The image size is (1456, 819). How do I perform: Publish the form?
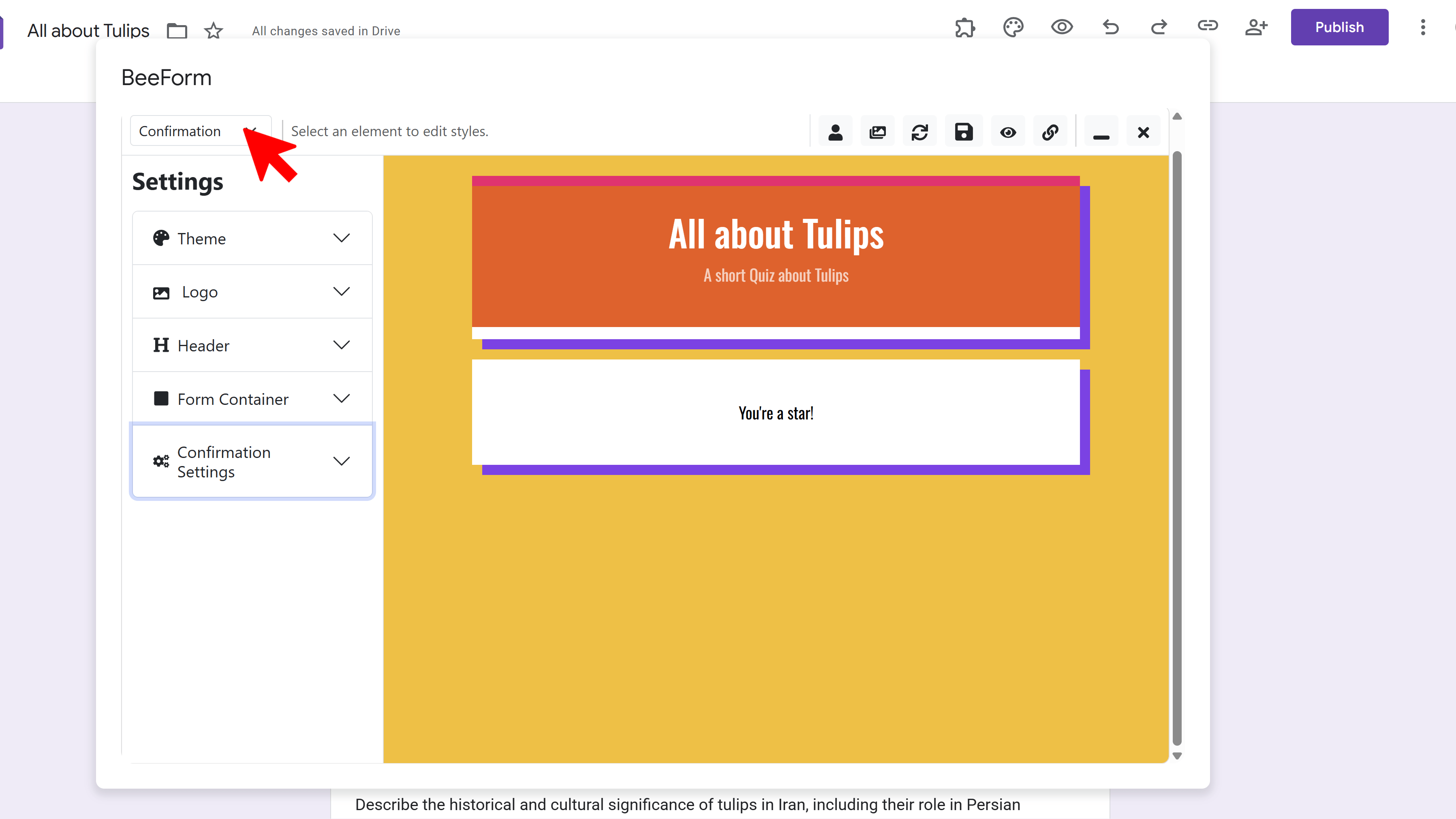[1340, 27]
